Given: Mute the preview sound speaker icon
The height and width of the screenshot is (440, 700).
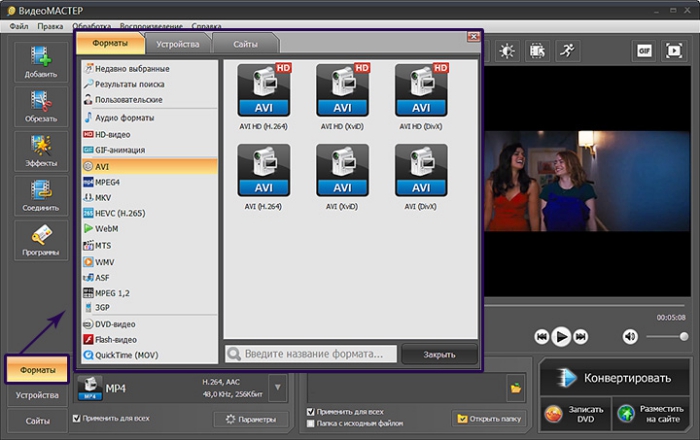Looking at the screenshot, I should pos(630,336).
